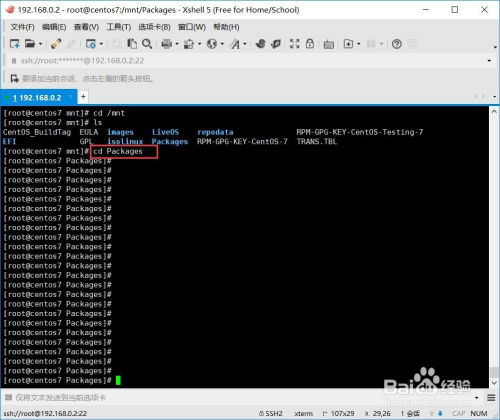
Task: Add a new tab with plus button
Action: 83,97
